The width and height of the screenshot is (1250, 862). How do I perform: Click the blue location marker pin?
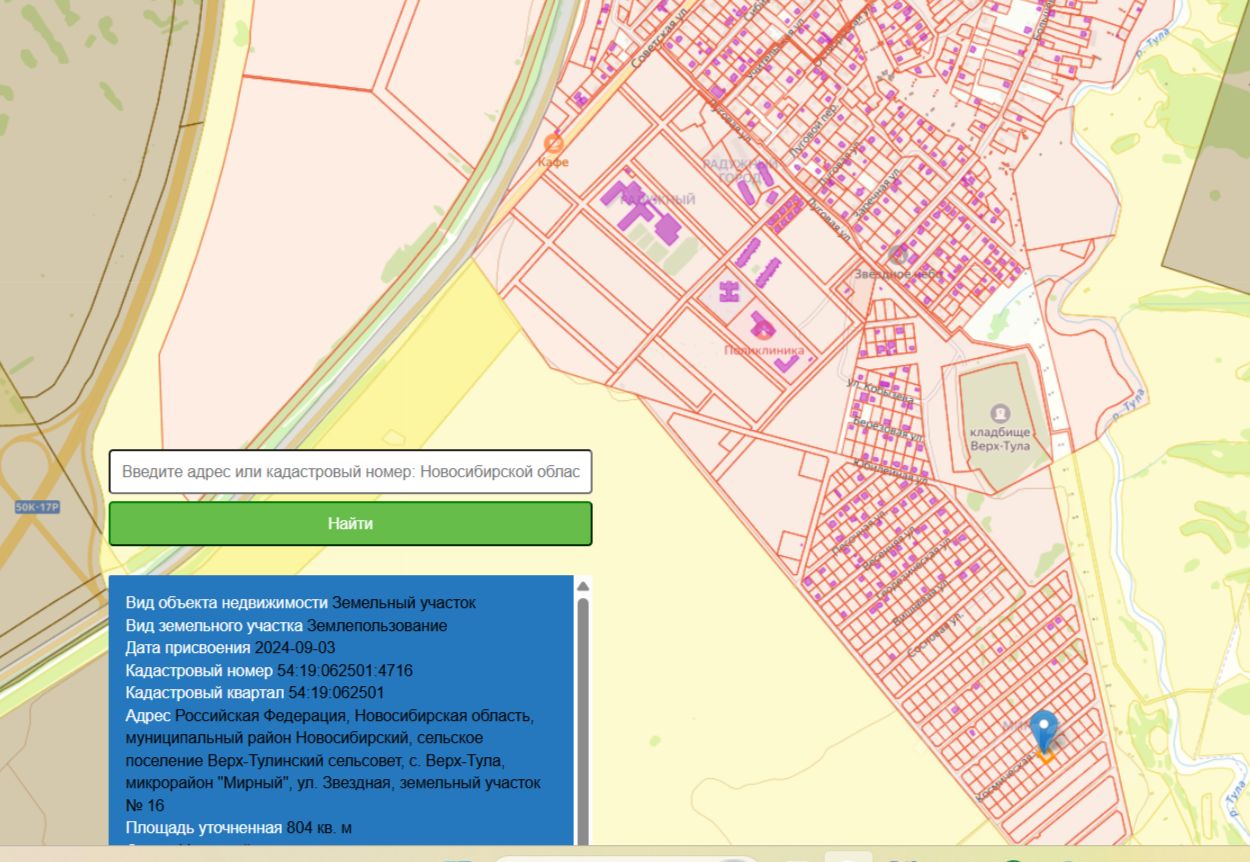point(1043,728)
